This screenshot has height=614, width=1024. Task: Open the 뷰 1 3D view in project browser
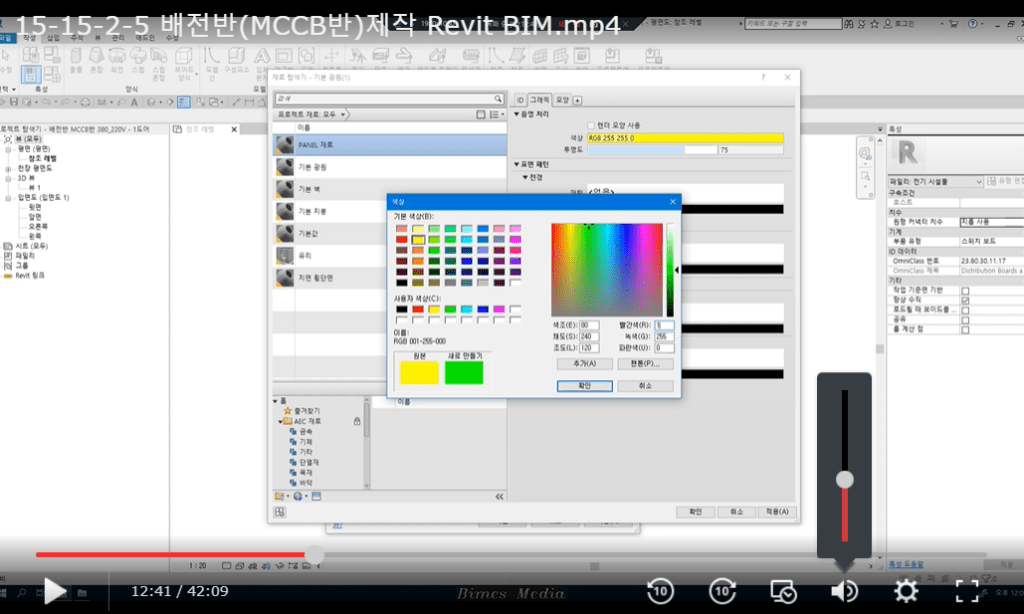[34, 187]
